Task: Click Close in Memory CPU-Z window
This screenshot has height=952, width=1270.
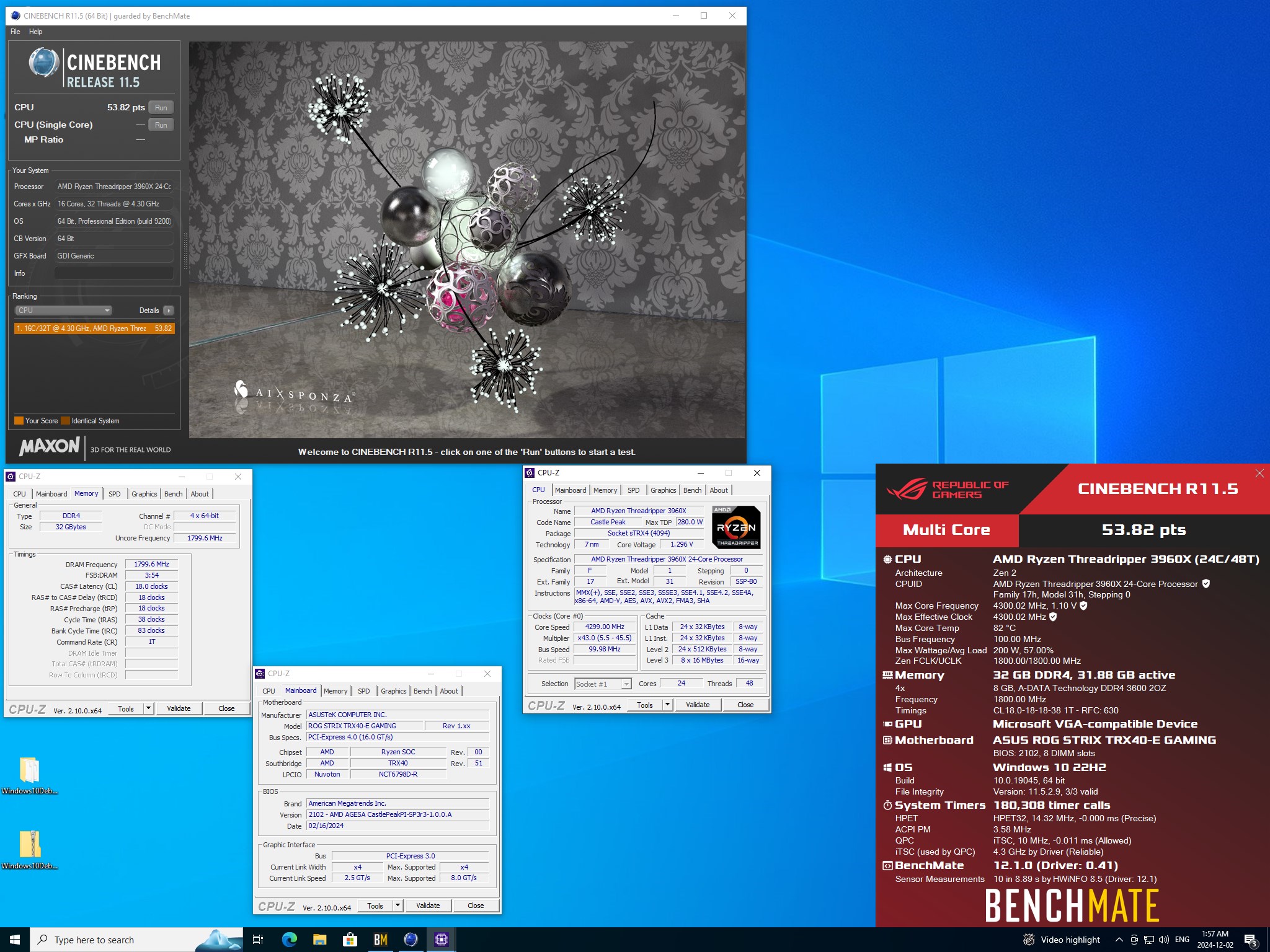Action: click(x=226, y=708)
